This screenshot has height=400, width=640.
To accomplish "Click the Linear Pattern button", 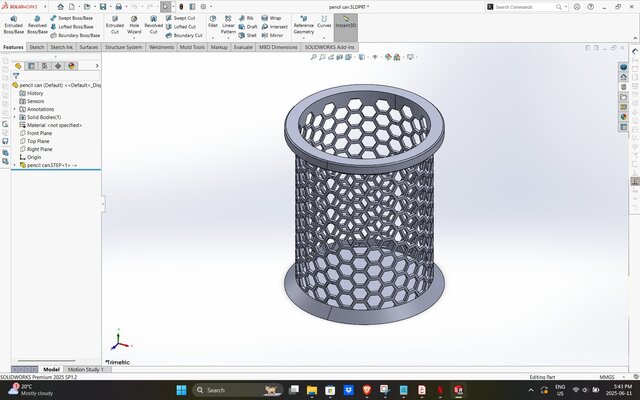I will tap(229, 23).
